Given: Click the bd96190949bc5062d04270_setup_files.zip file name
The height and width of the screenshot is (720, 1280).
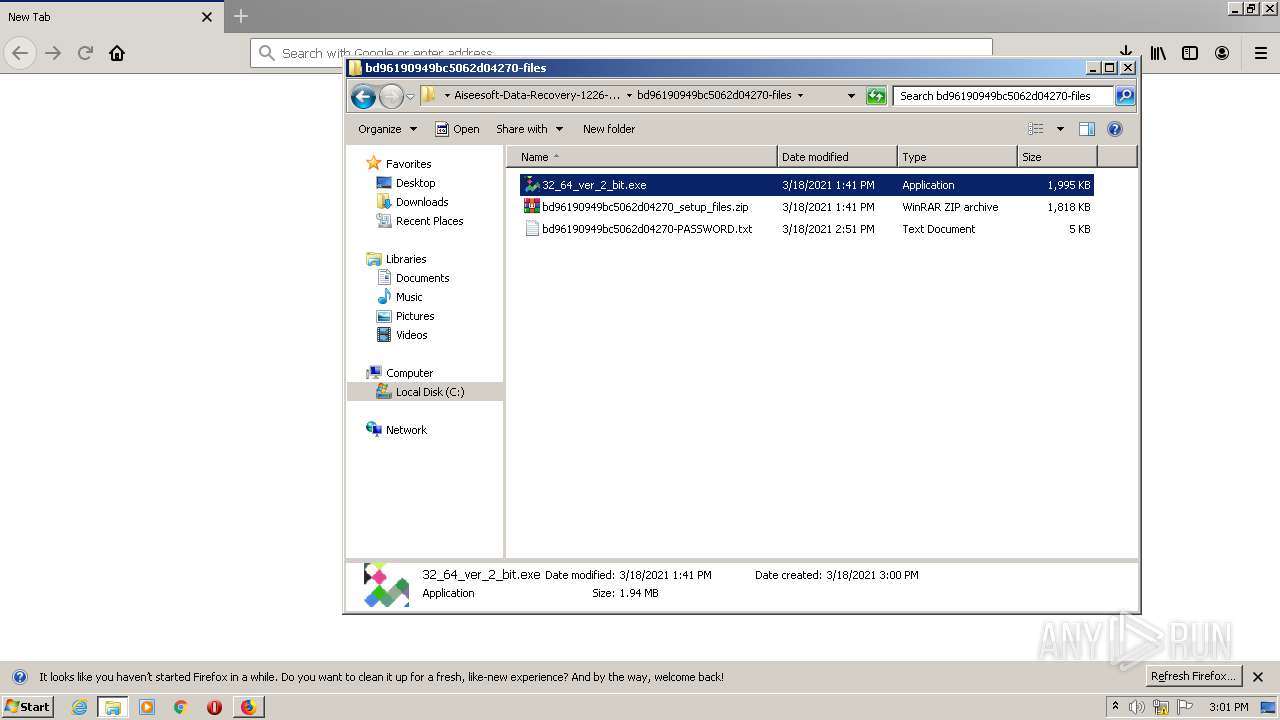Looking at the screenshot, I should [645, 207].
